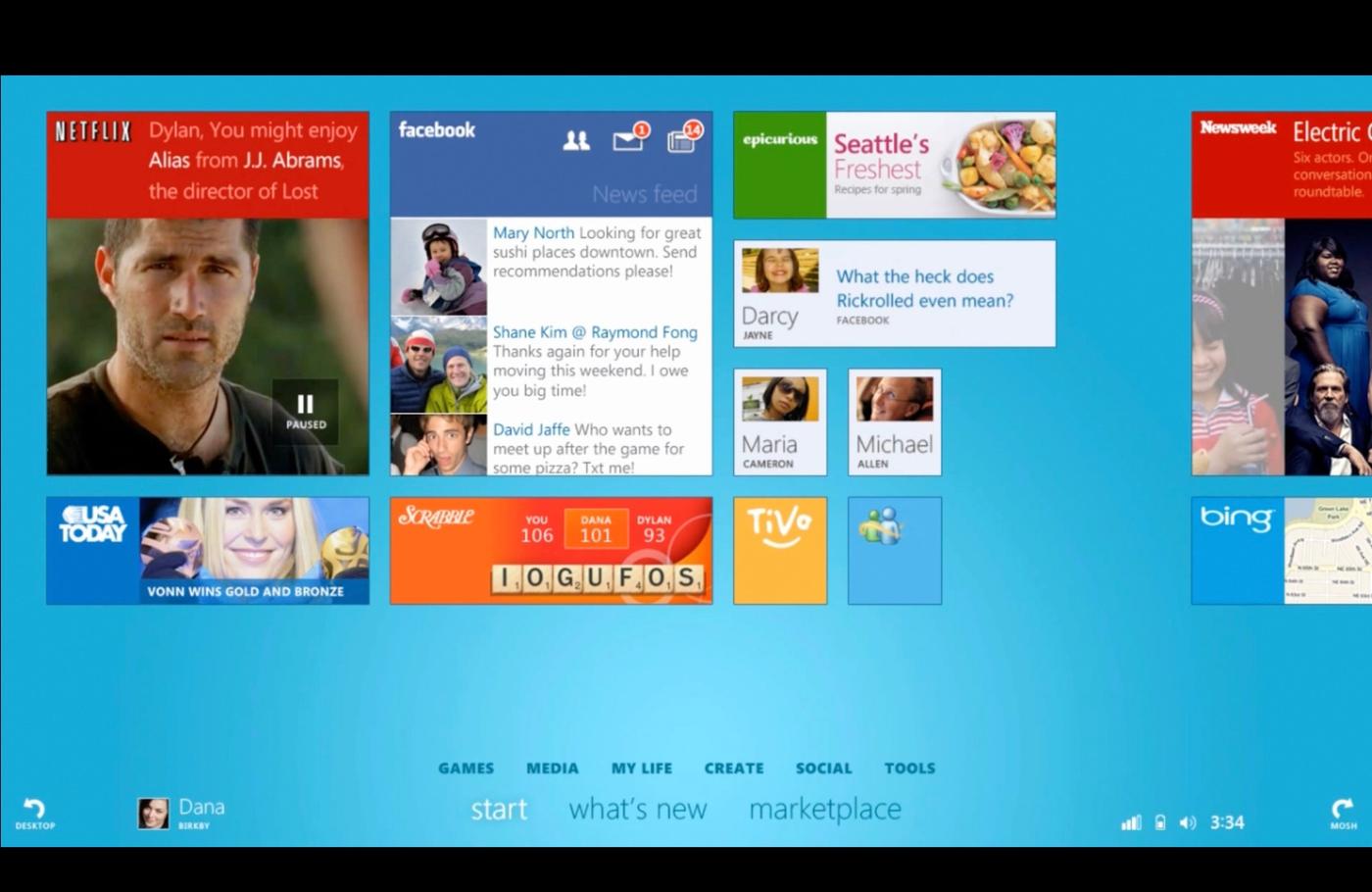Select the My Life category

tap(642, 768)
